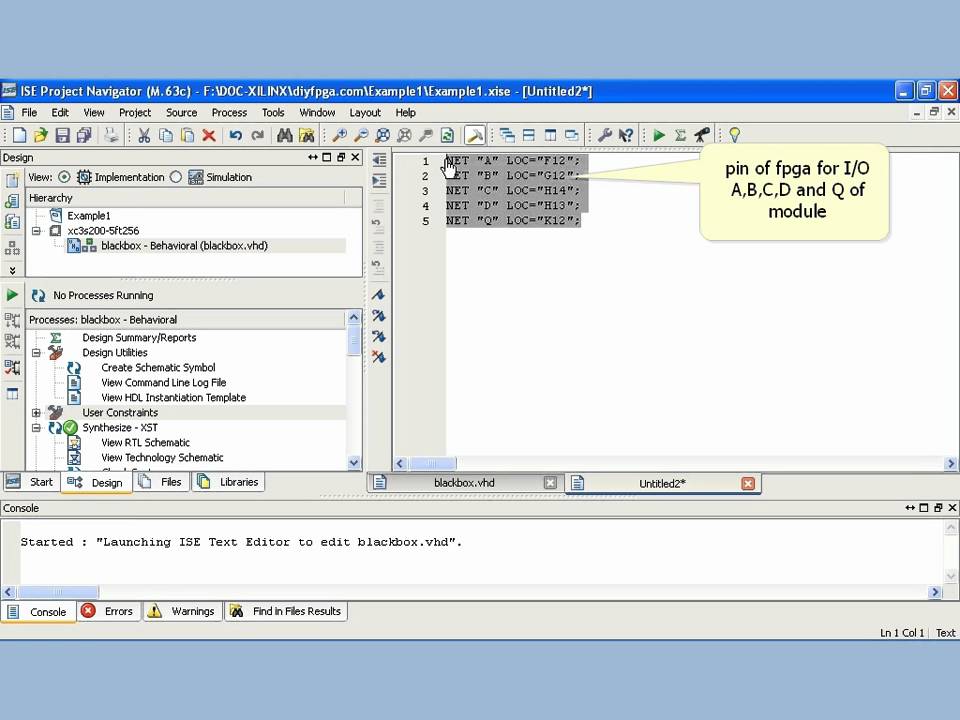This screenshot has width=960, height=720.
Task: Click the editor horizontal scrollbar thumb
Action: (432, 463)
